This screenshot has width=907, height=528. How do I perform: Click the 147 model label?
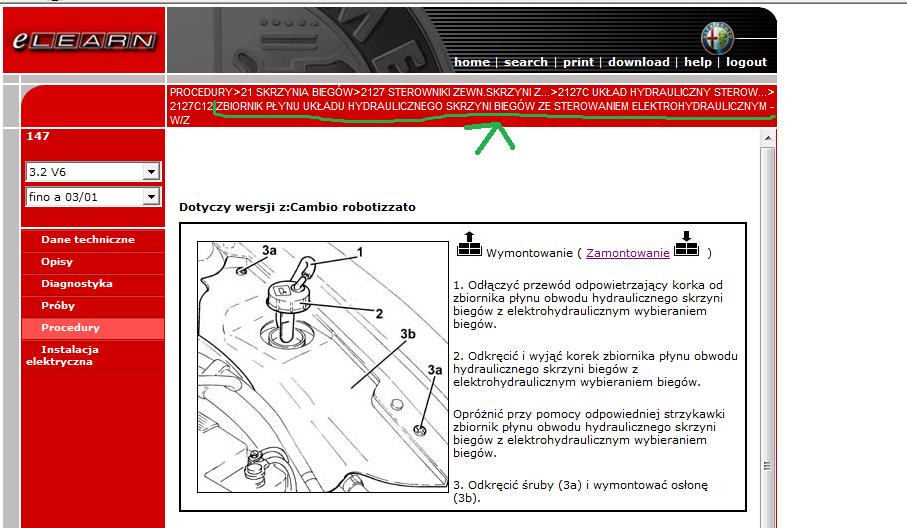(38, 136)
